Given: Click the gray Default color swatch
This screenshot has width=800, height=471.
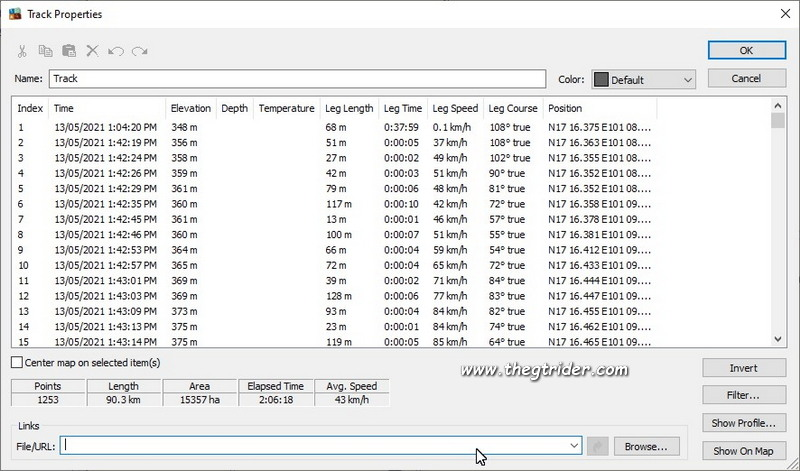Looking at the screenshot, I should (x=601, y=80).
